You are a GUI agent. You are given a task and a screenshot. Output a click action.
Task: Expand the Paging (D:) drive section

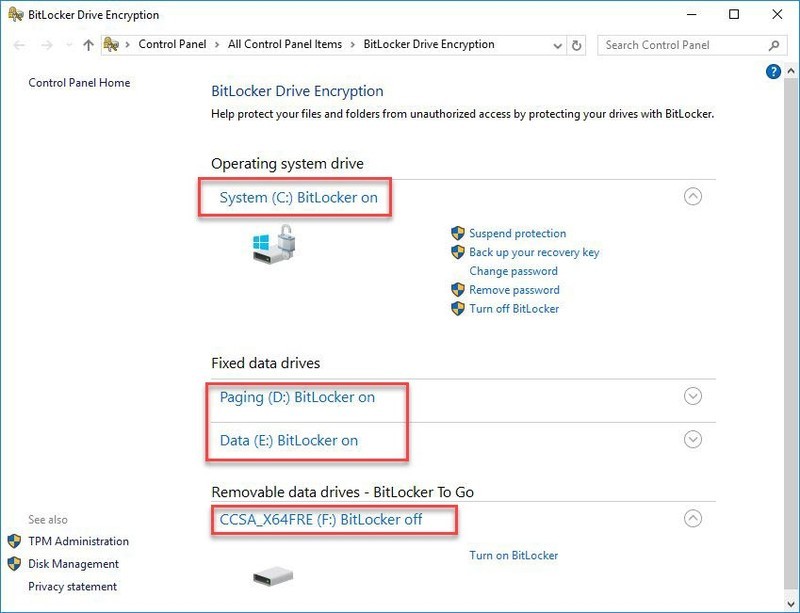click(x=692, y=396)
